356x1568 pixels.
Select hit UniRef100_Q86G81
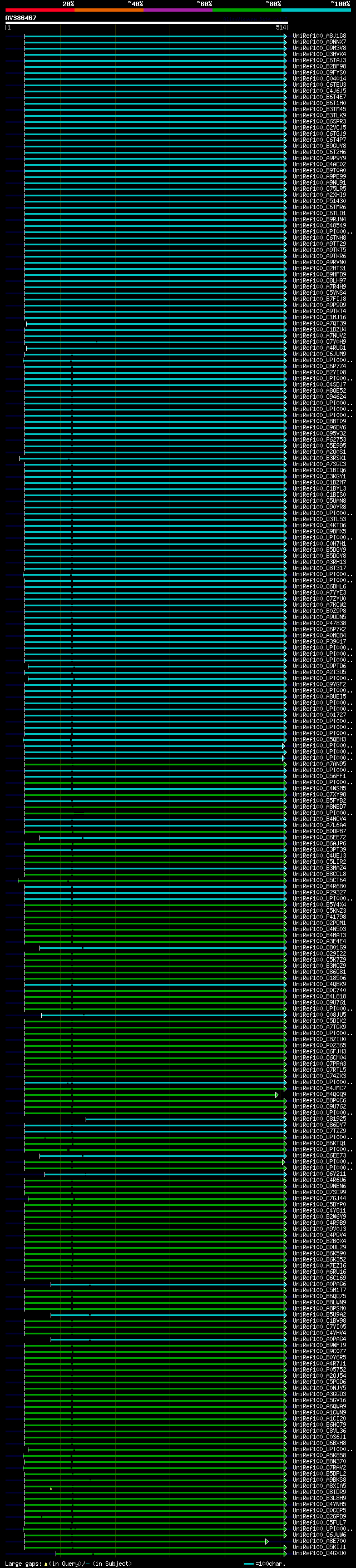point(319,972)
